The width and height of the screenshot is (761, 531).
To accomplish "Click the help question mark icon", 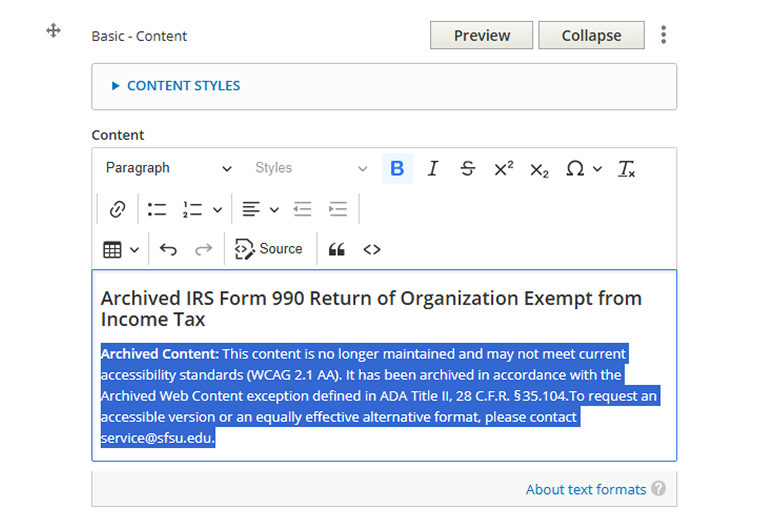I will 658,488.
